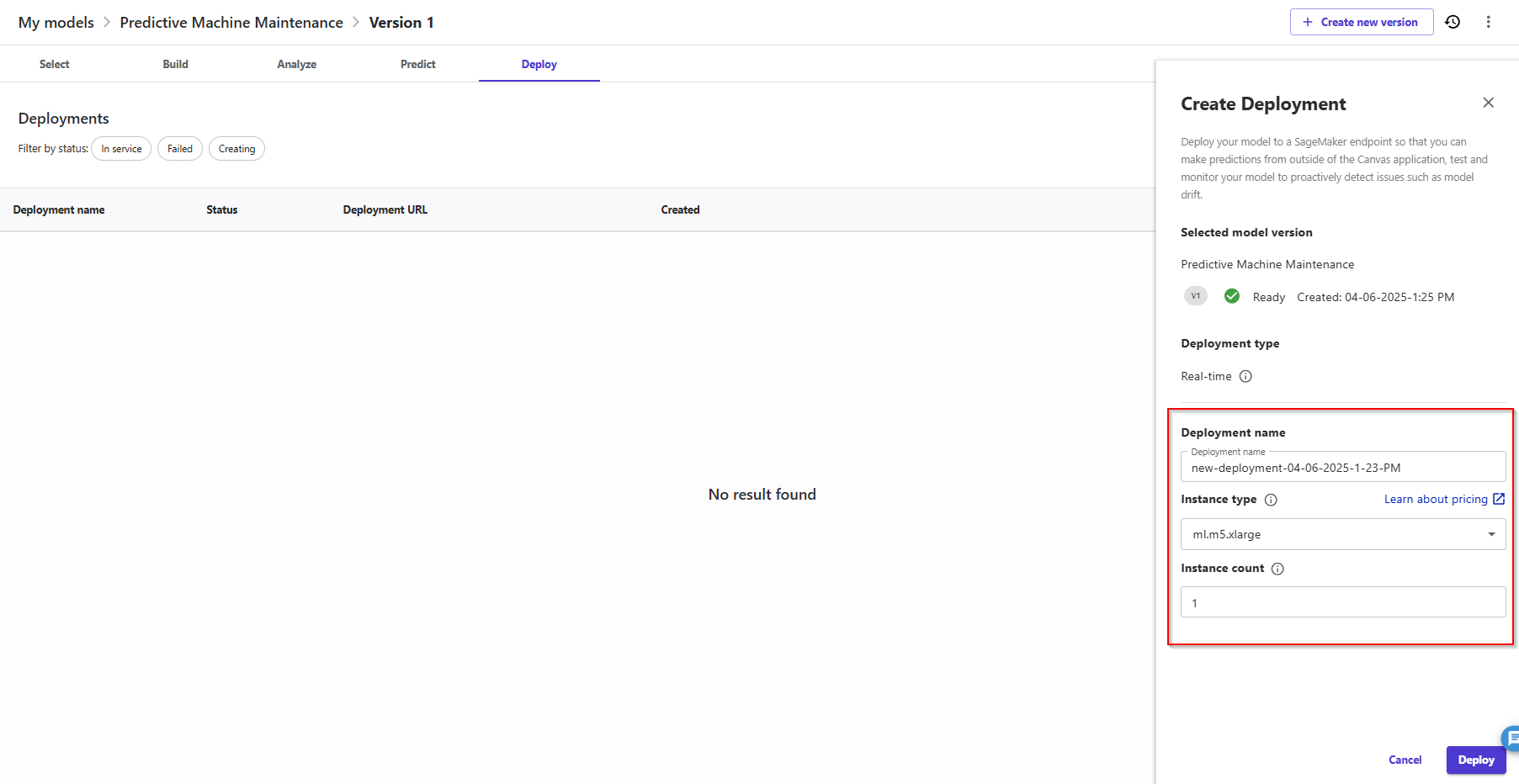Open the version history clock icon
This screenshot has width=1519, height=784.
(x=1453, y=22)
